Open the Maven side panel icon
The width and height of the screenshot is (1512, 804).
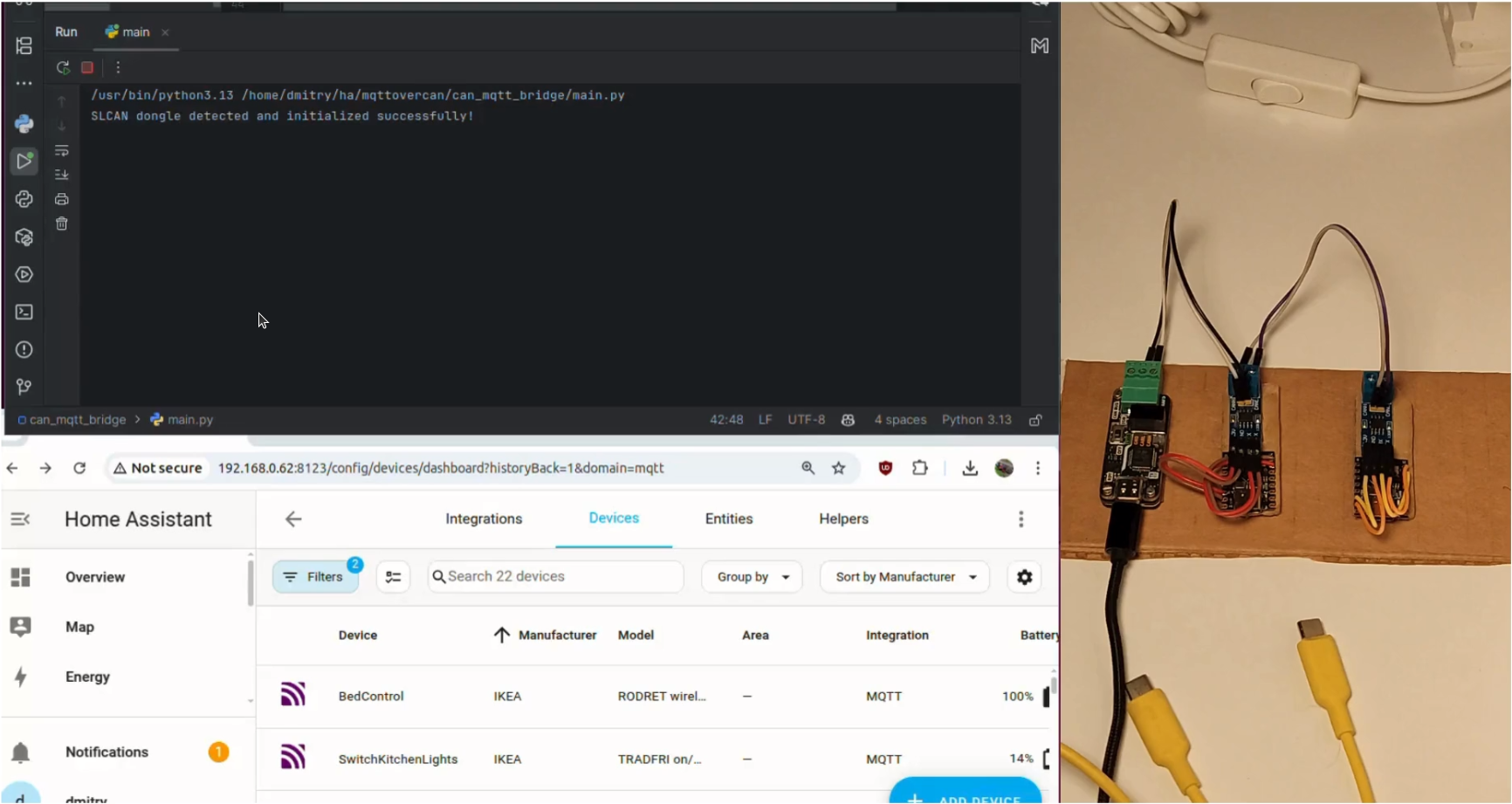1039,45
